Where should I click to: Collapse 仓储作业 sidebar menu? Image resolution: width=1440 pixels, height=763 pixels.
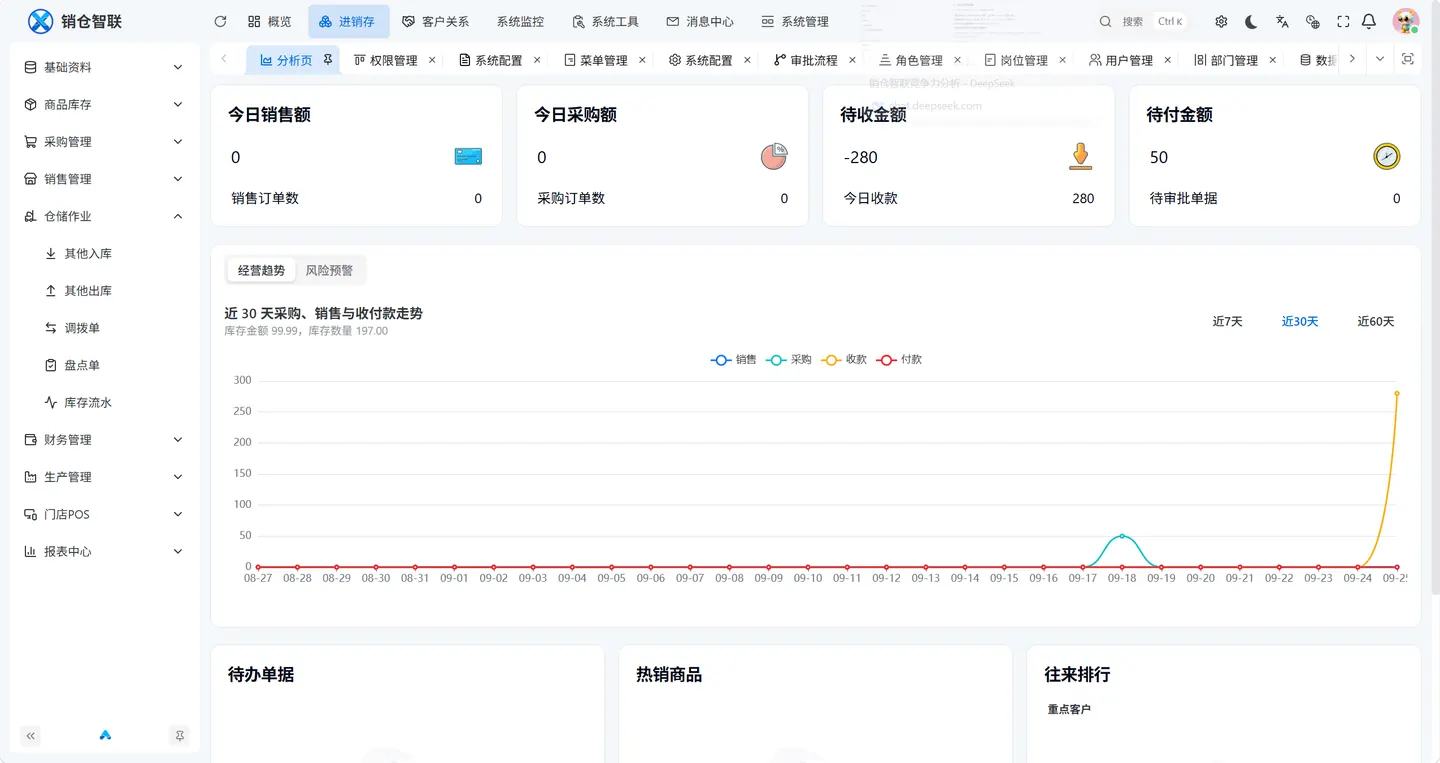(x=104, y=216)
